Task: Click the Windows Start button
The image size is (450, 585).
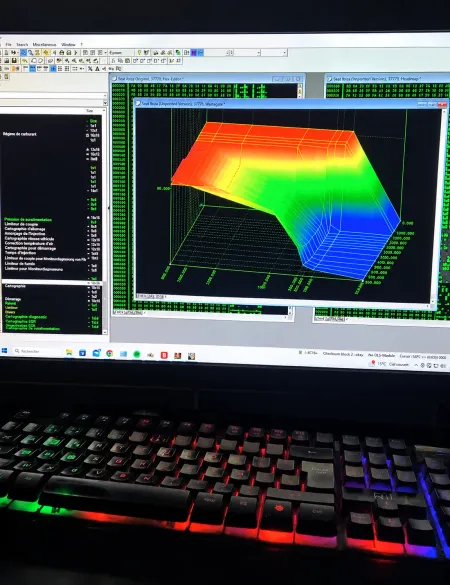Action: tap(4, 351)
